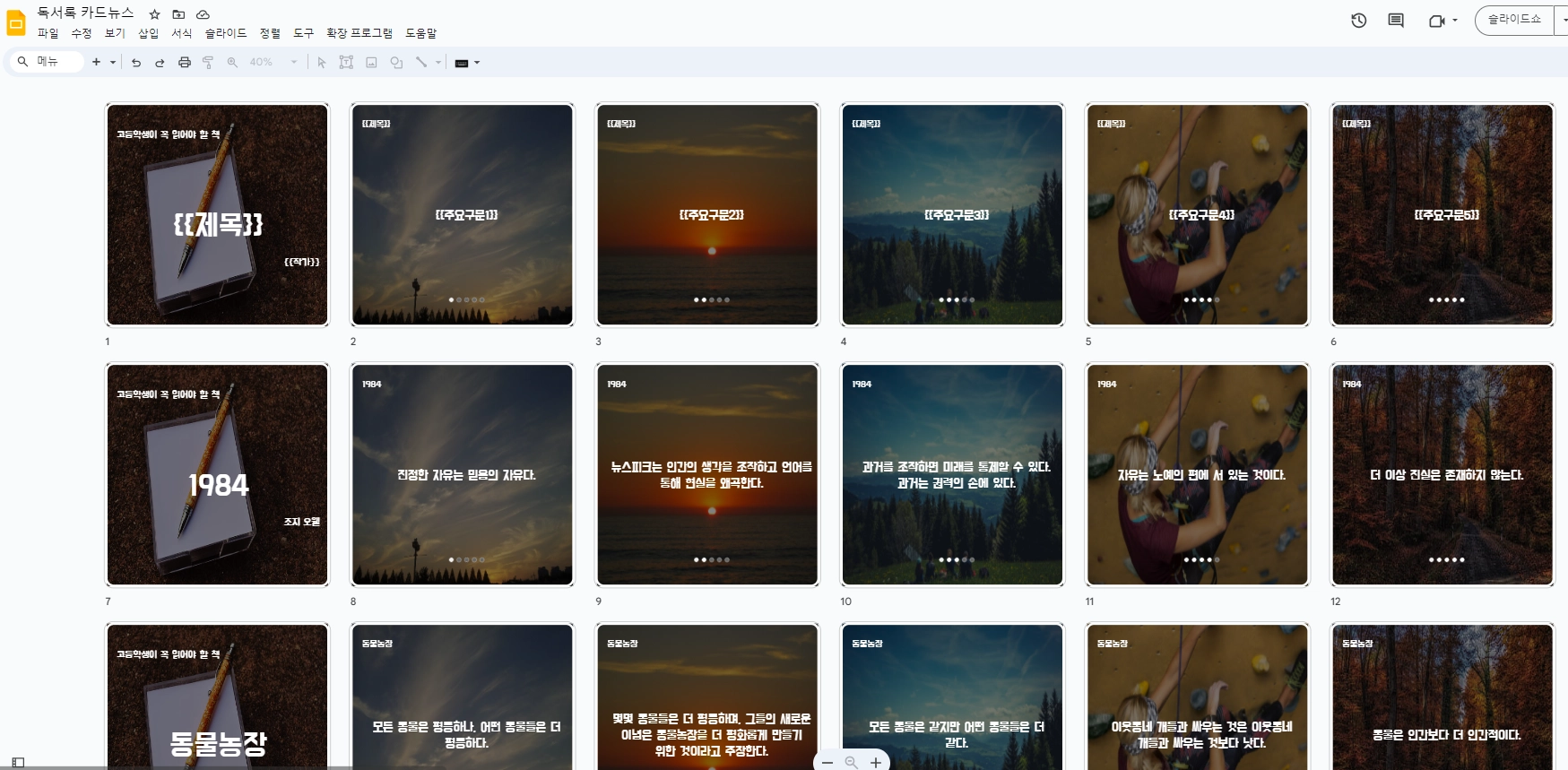Click the move-to-folder icon beside the title
The width and height of the screenshot is (1568, 770).
pyautogui.click(x=178, y=14)
